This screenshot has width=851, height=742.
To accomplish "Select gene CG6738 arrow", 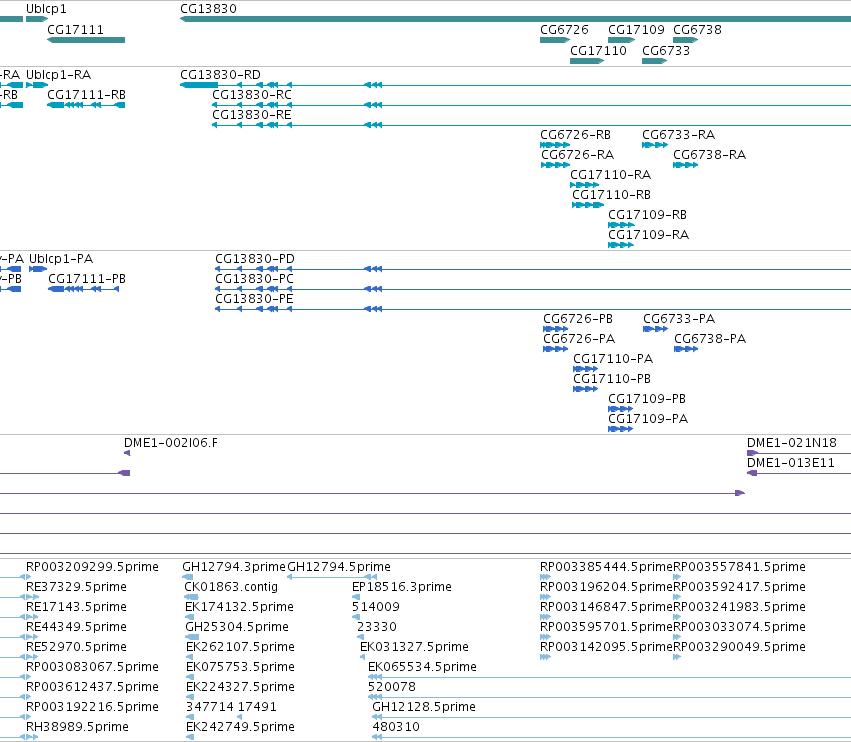I will (685, 40).
